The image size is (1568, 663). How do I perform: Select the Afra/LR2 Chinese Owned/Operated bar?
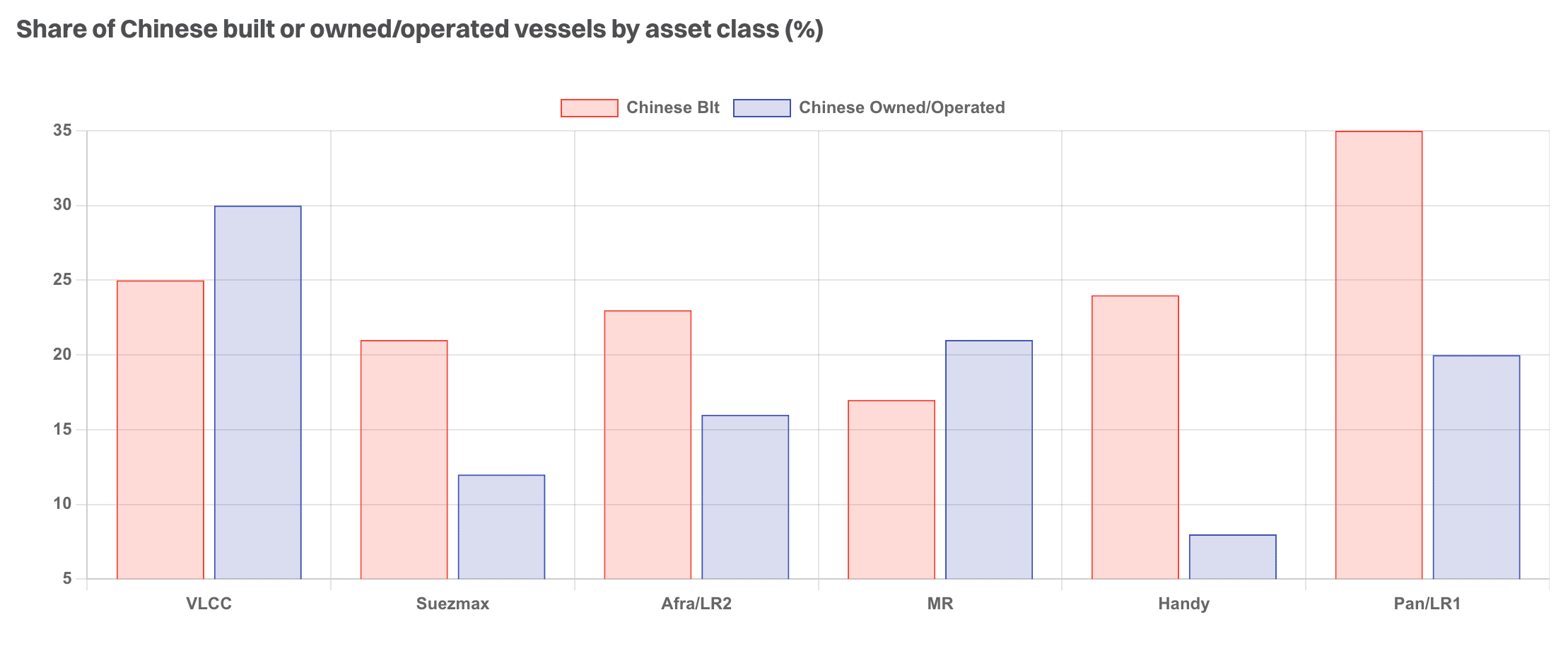pyautogui.click(x=745, y=497)
